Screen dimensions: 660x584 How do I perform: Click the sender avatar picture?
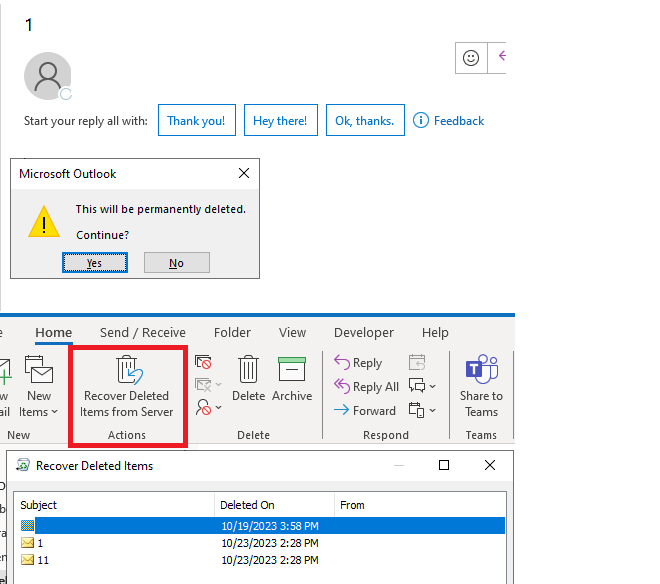point(48,76)
